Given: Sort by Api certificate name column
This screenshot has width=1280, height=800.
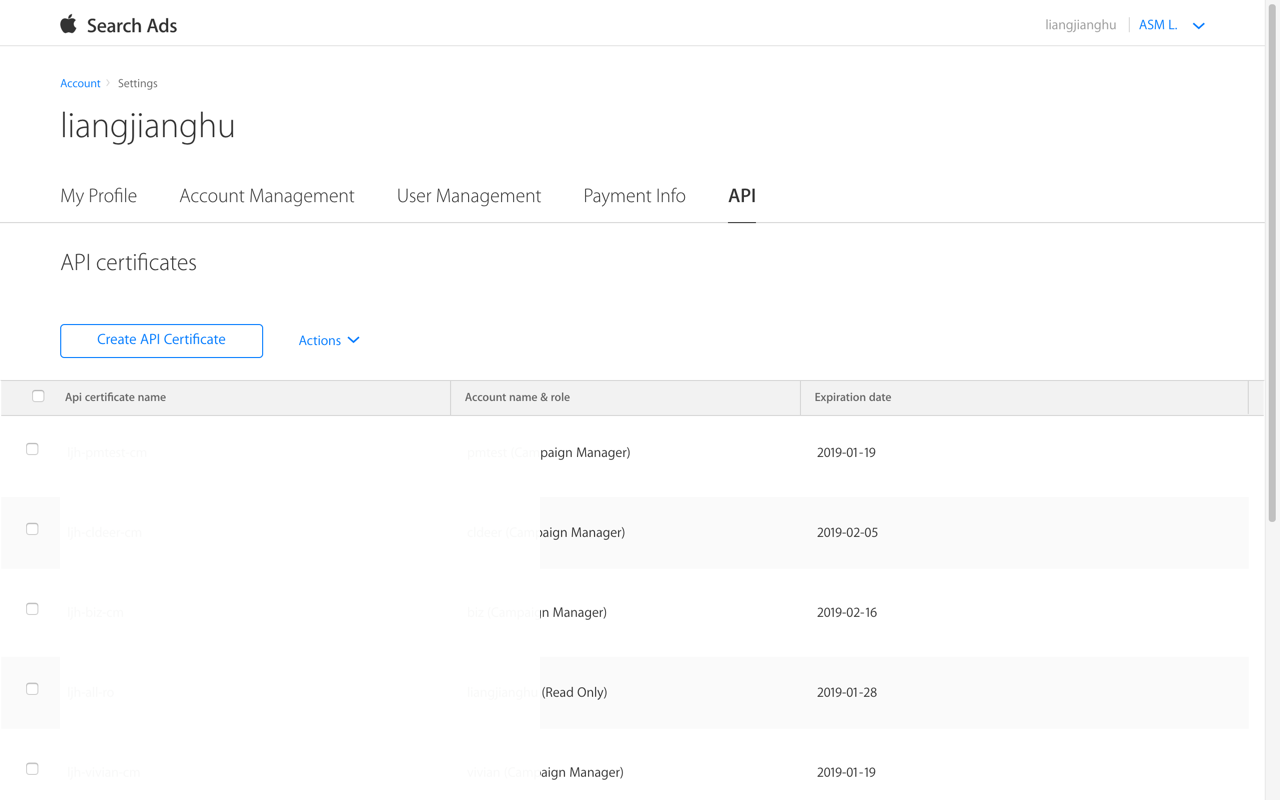Looking at the screenshot, I should (115, 398).
